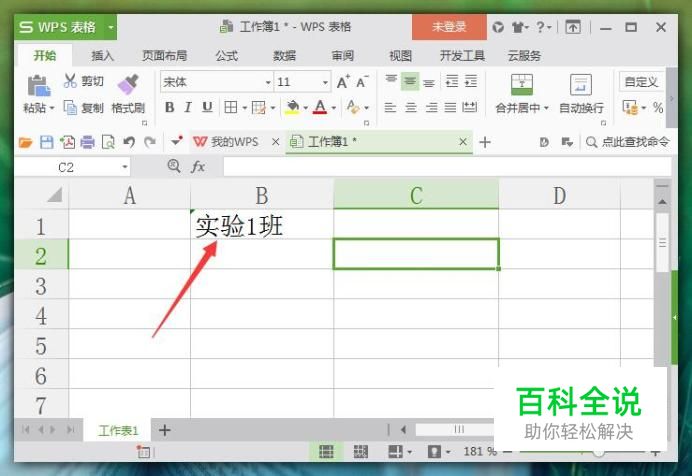Click the cell borders icon
The width and height of the screenshot is (692, 476).
231,107
